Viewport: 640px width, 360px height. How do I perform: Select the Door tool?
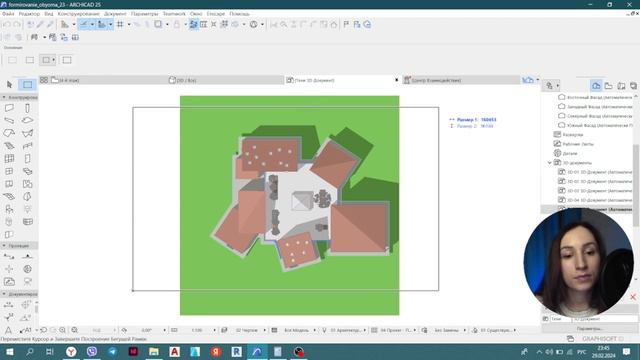click(x=27, y=158)
